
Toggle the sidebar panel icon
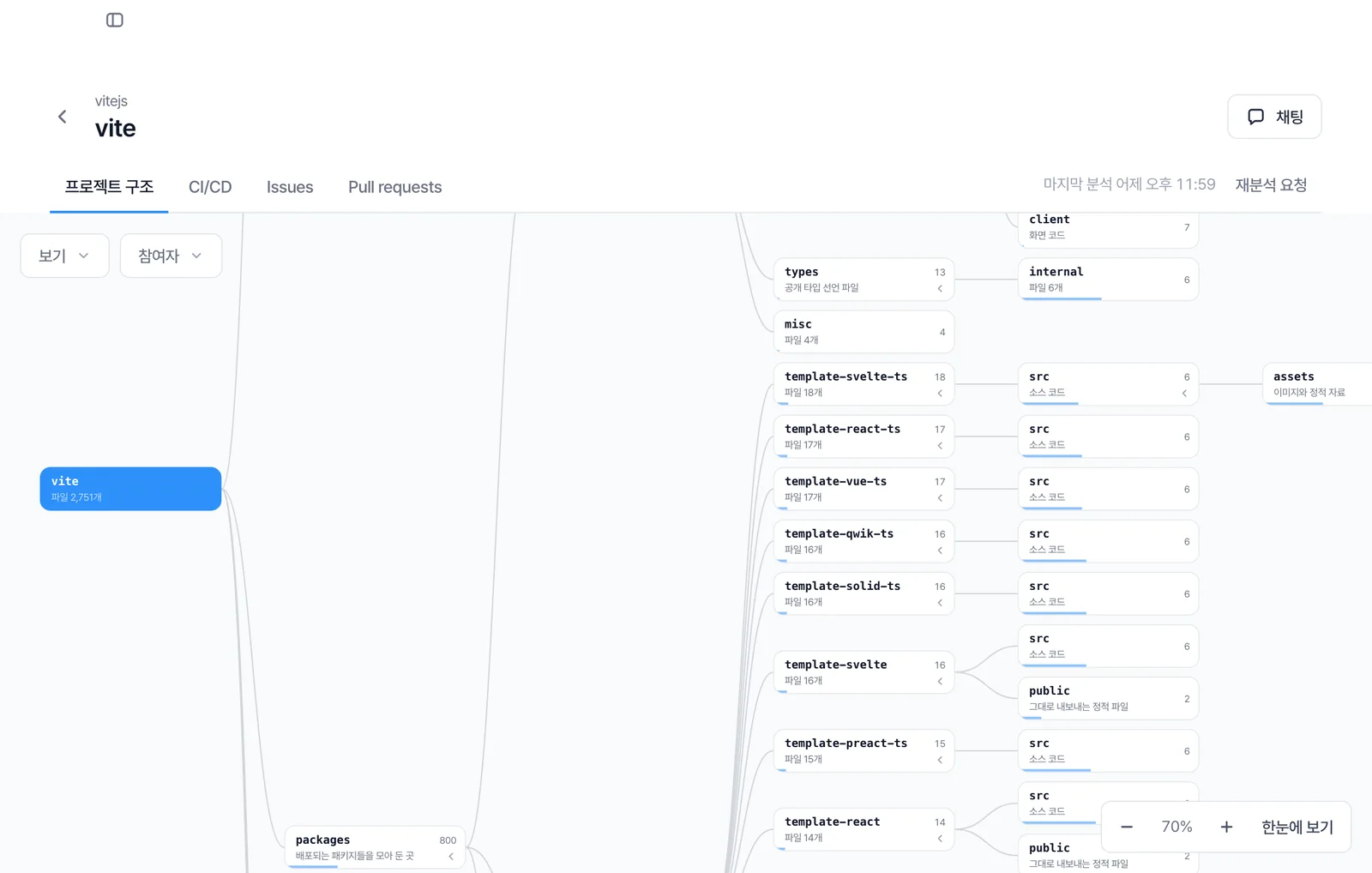pos(115,20)
